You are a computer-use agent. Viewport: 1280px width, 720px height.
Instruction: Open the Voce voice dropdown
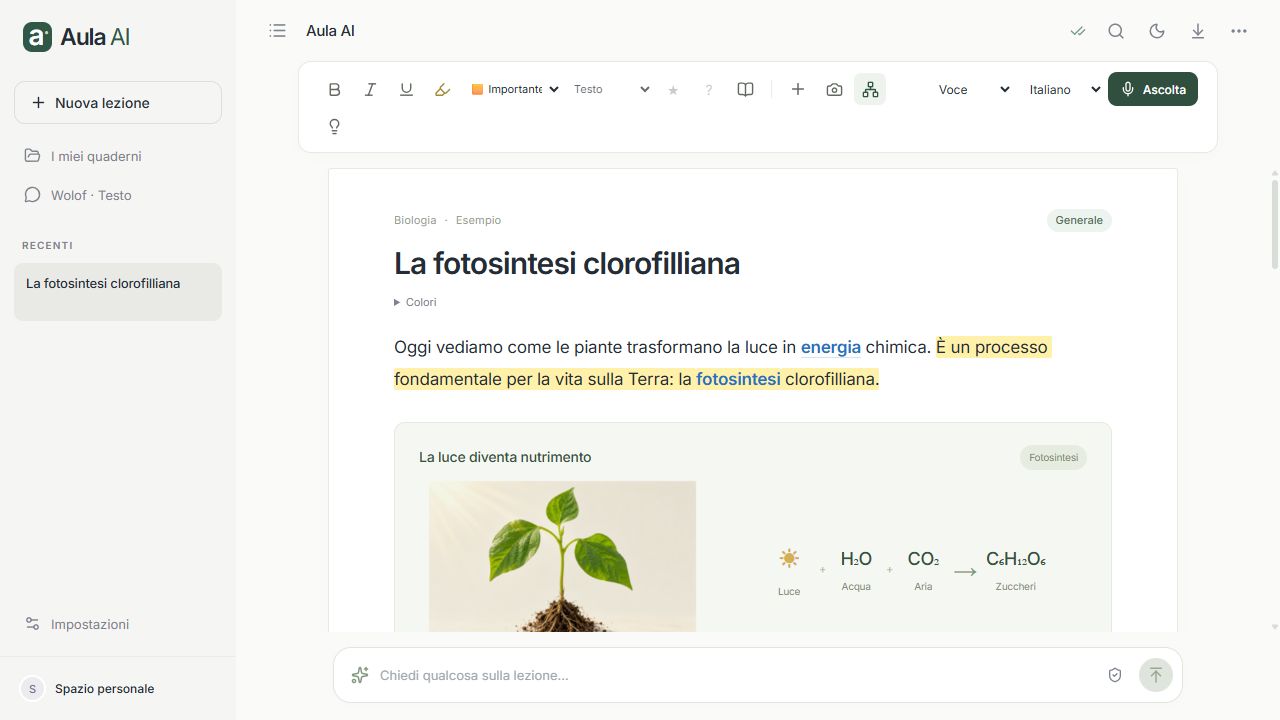tap(973, 90)
